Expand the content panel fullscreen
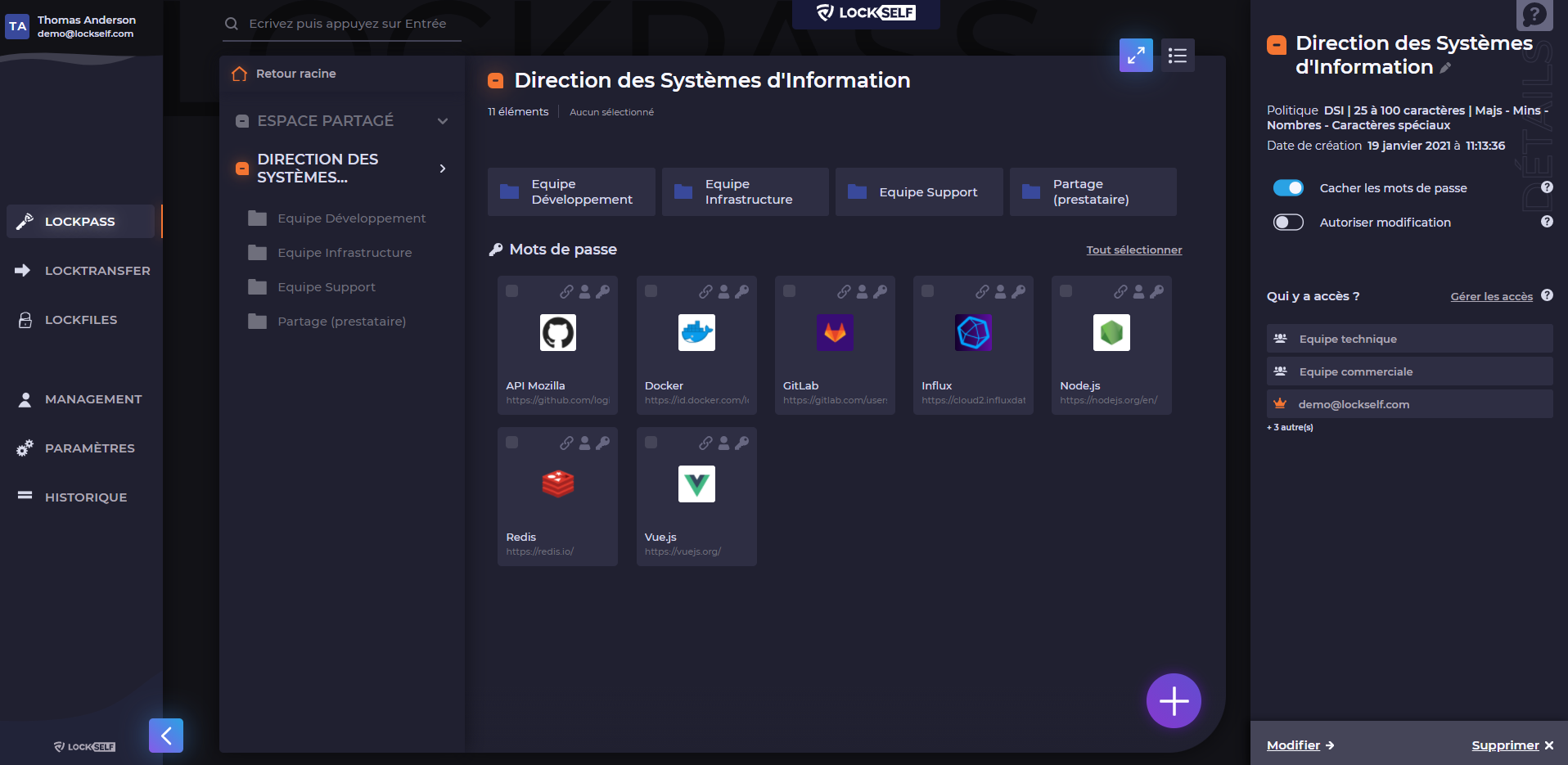Screen dimensions: 1568x765 coord(1136,56)
